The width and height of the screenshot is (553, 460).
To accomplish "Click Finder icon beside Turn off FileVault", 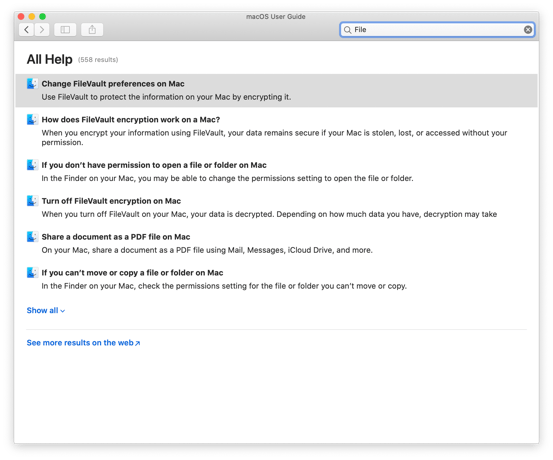I will pyautogui.click(x=32, y=201).
